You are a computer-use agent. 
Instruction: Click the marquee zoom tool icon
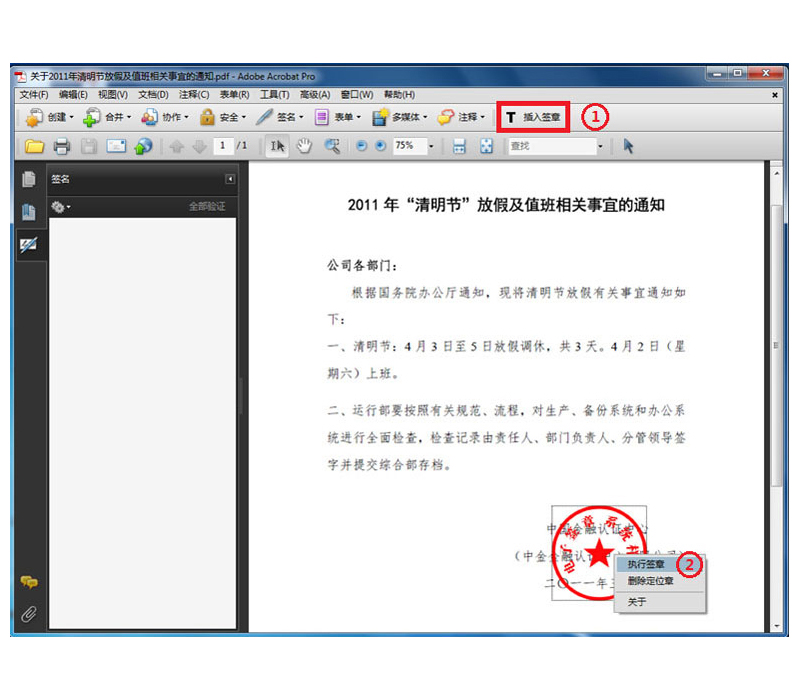tap(332, 146)
